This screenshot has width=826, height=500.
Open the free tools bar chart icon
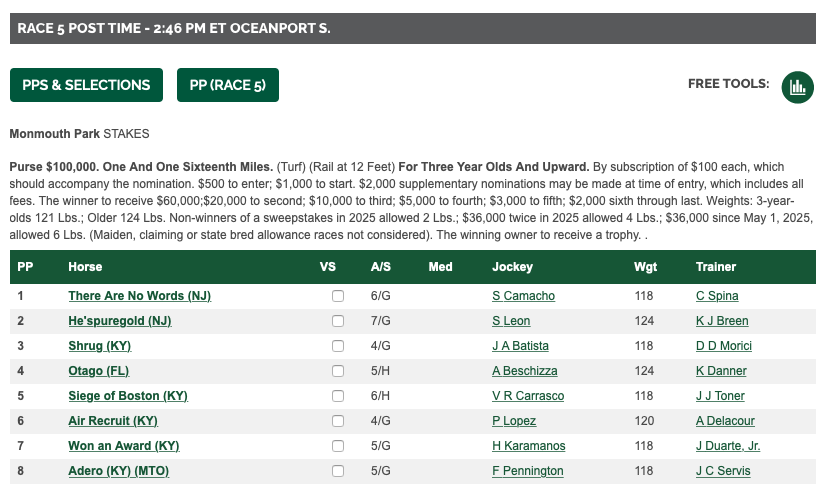click(798, 87)
